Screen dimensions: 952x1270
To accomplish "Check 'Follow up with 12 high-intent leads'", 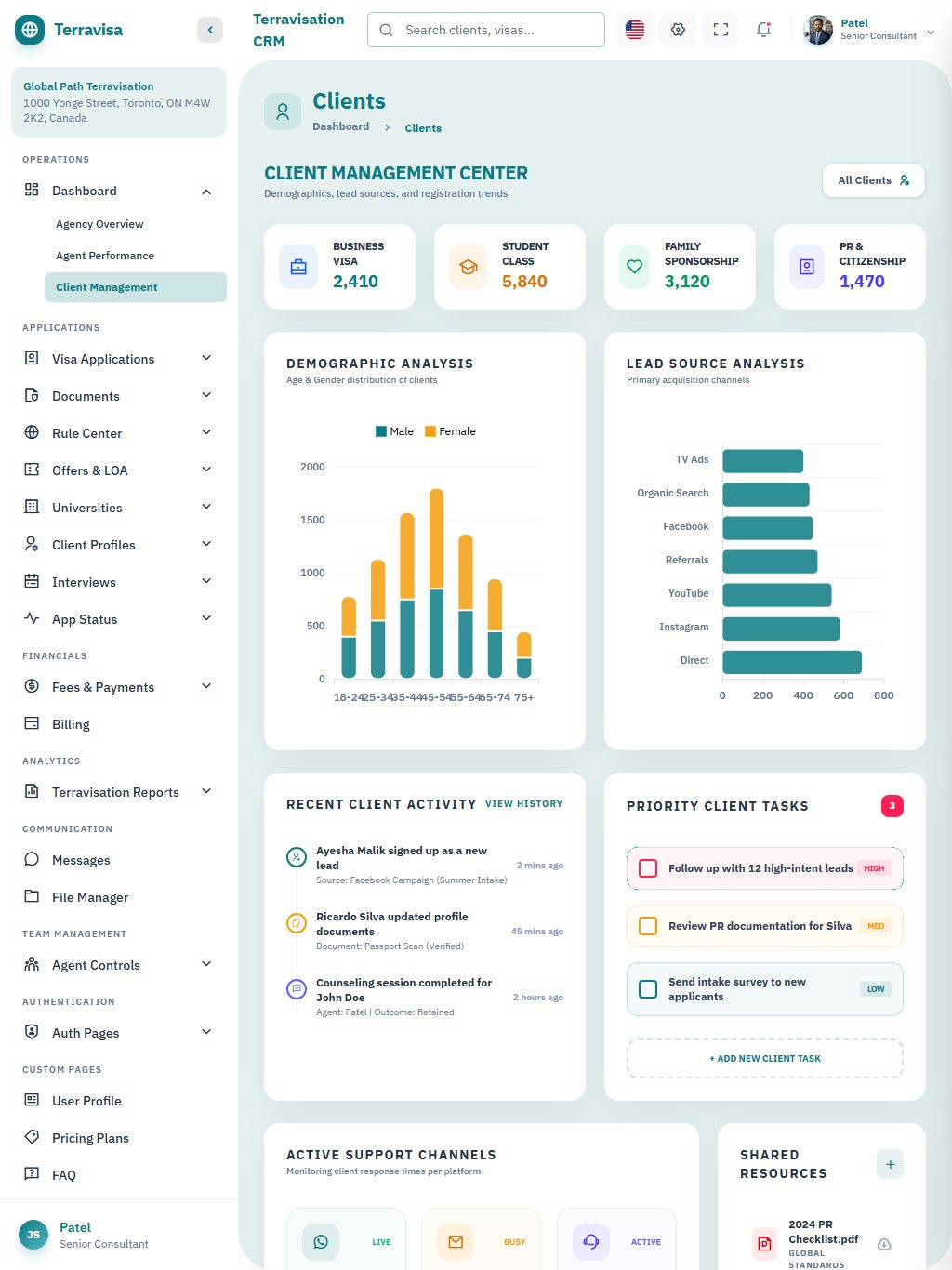I will pos(648,868).
